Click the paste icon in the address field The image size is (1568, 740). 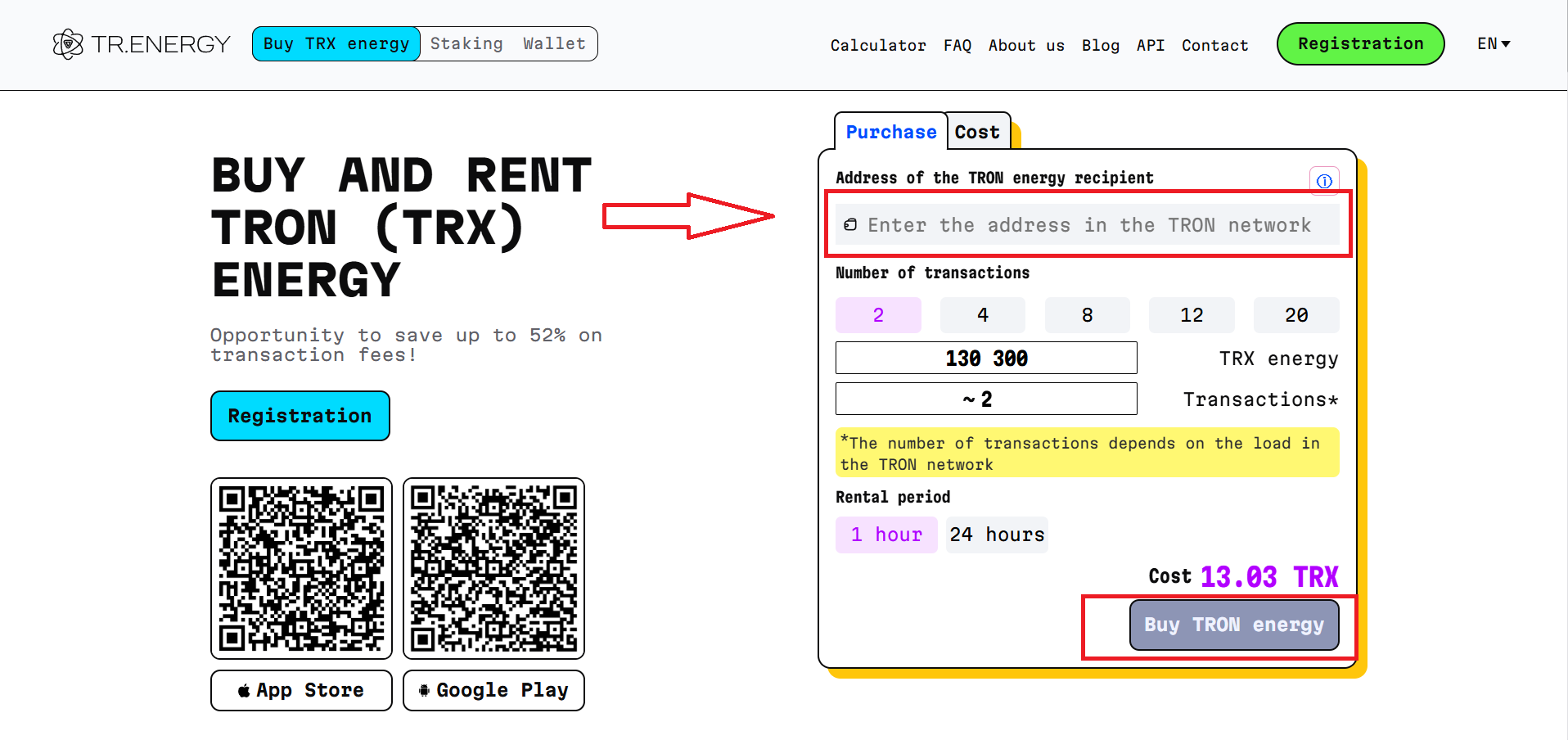(x=850, y=224)
